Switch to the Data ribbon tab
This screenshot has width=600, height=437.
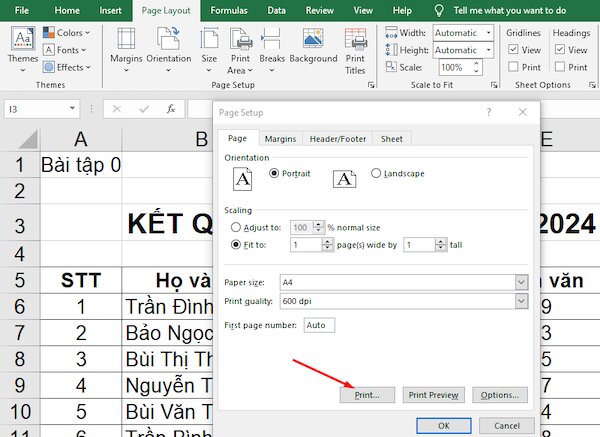click(x=276, y=10)
